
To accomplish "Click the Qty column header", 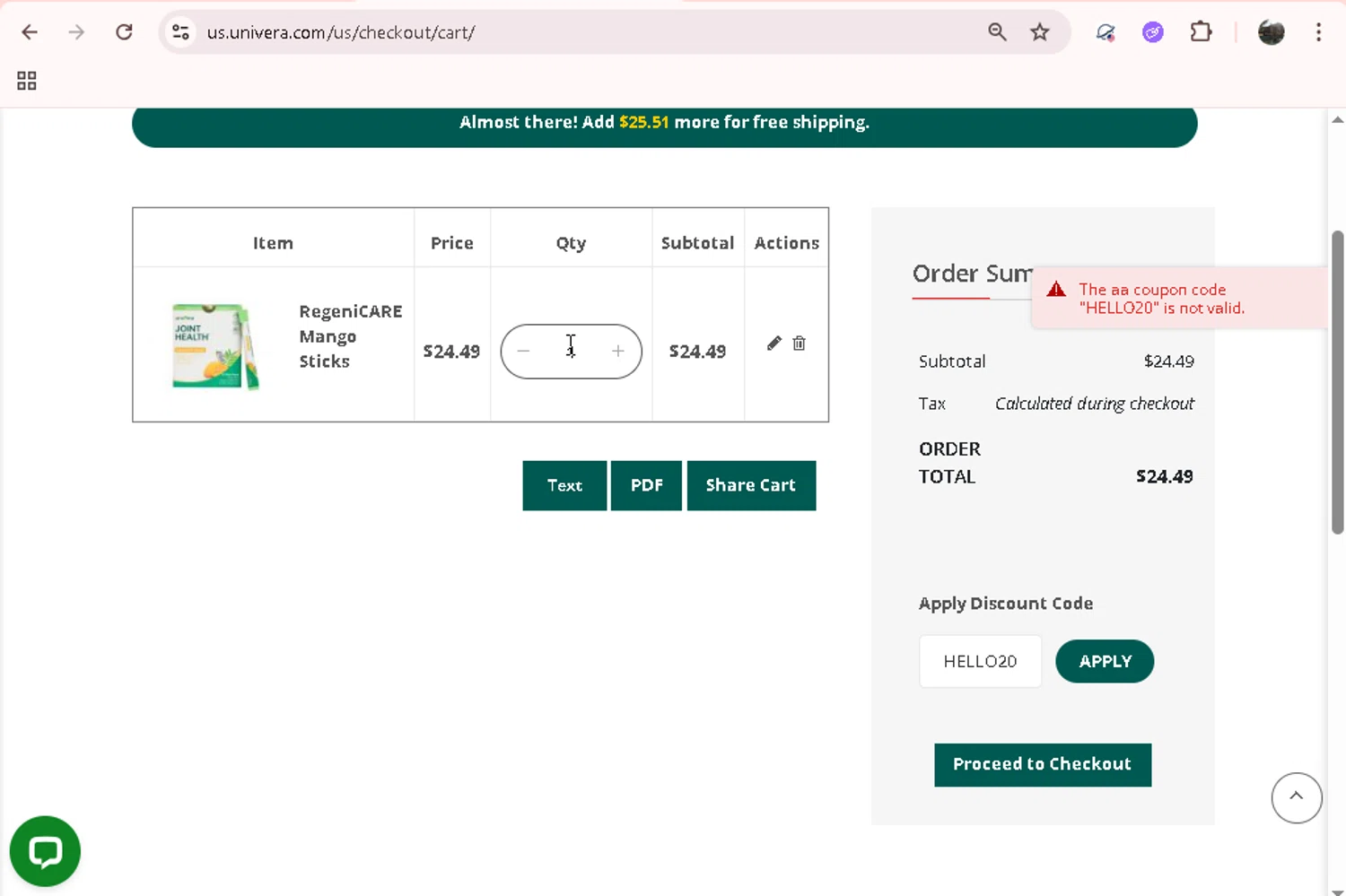I will point(571,243).
